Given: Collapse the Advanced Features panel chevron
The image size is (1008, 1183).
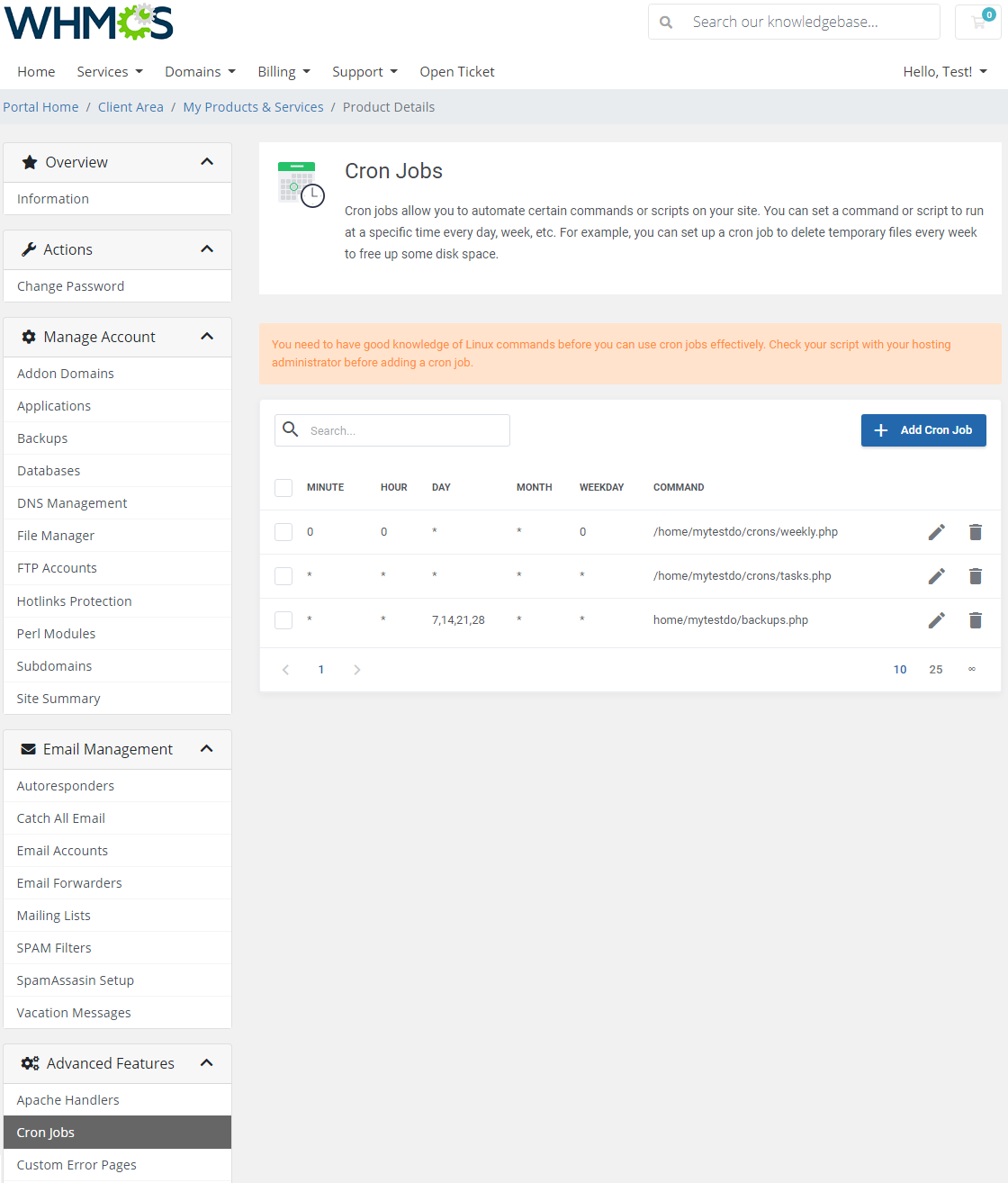Looking at the screenshot, I should tap(207, 1063).
